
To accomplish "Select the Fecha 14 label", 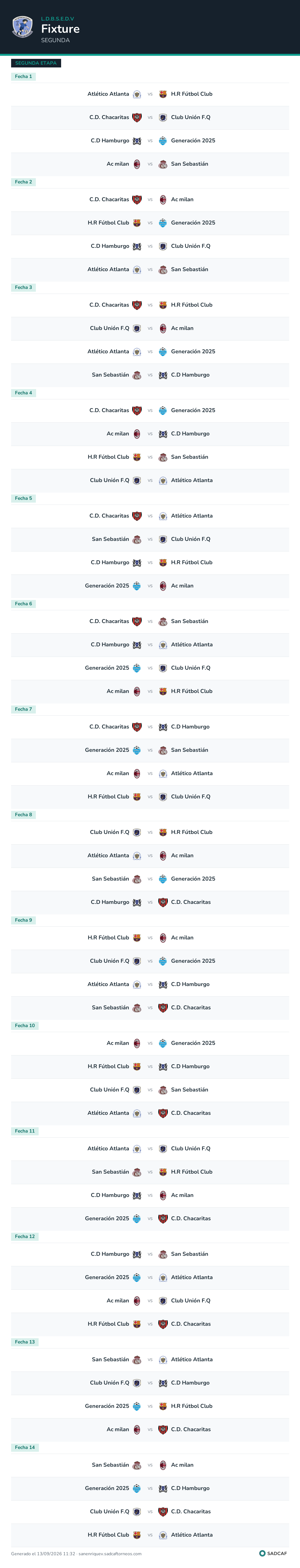I will coord(25,1448).
